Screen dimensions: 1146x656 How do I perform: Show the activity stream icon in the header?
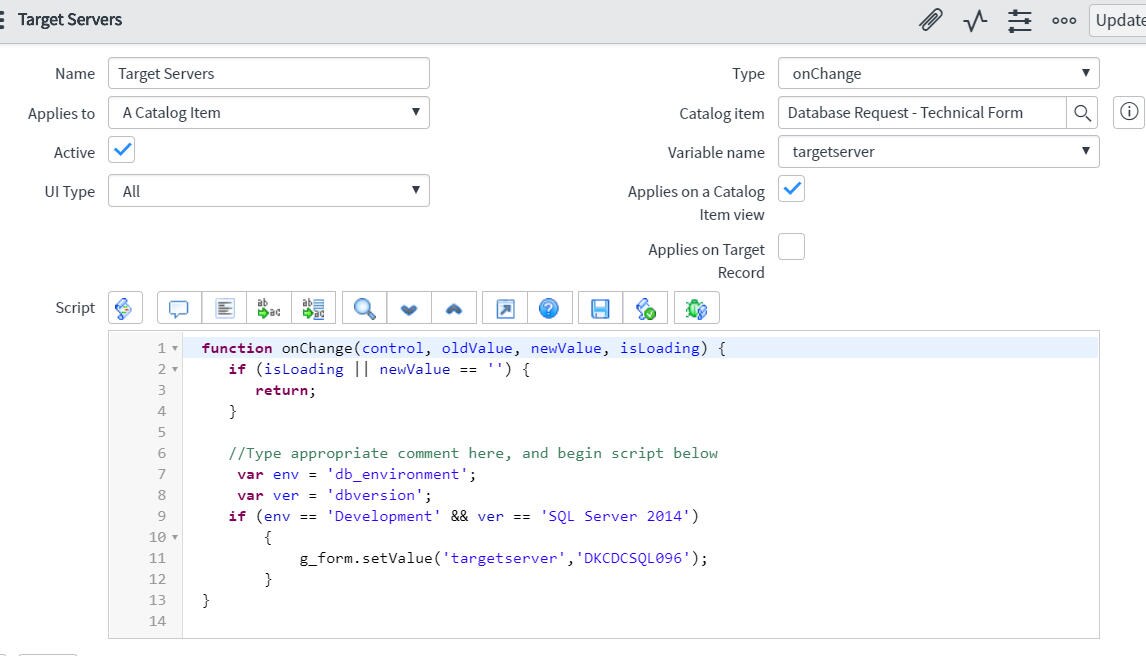click(974, 19)
